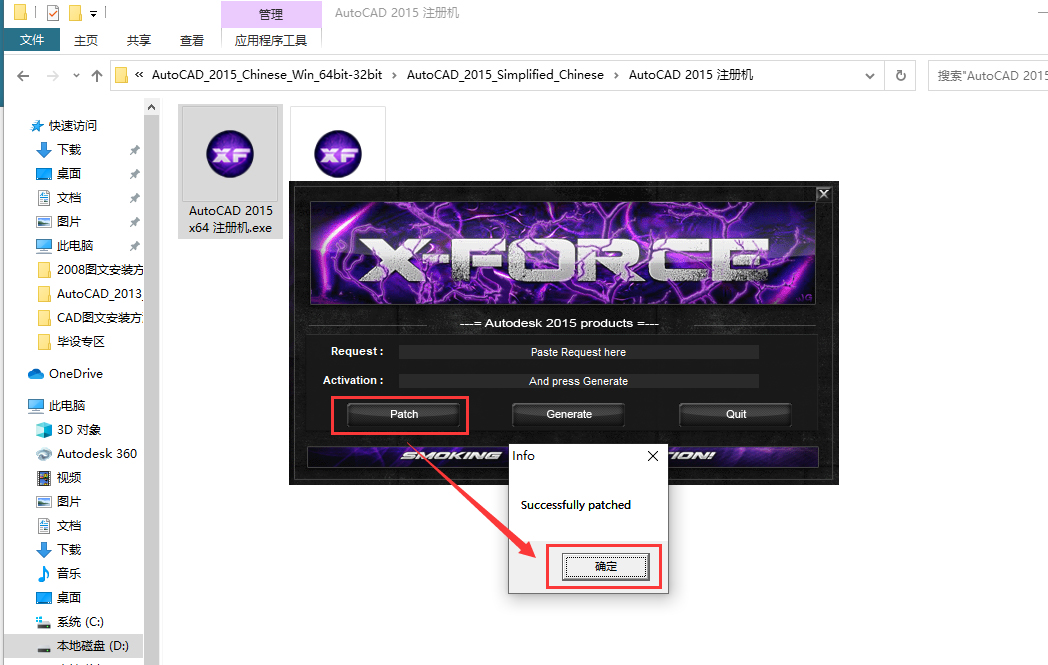Click the Activation output field
The width and height of the screenshot is (1048, 665).
(579, 381)
